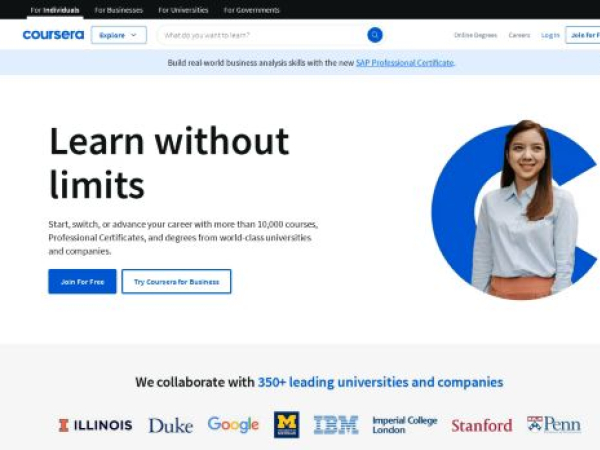
Task: Select the For Individuals tab
Action: coord(55,10)
